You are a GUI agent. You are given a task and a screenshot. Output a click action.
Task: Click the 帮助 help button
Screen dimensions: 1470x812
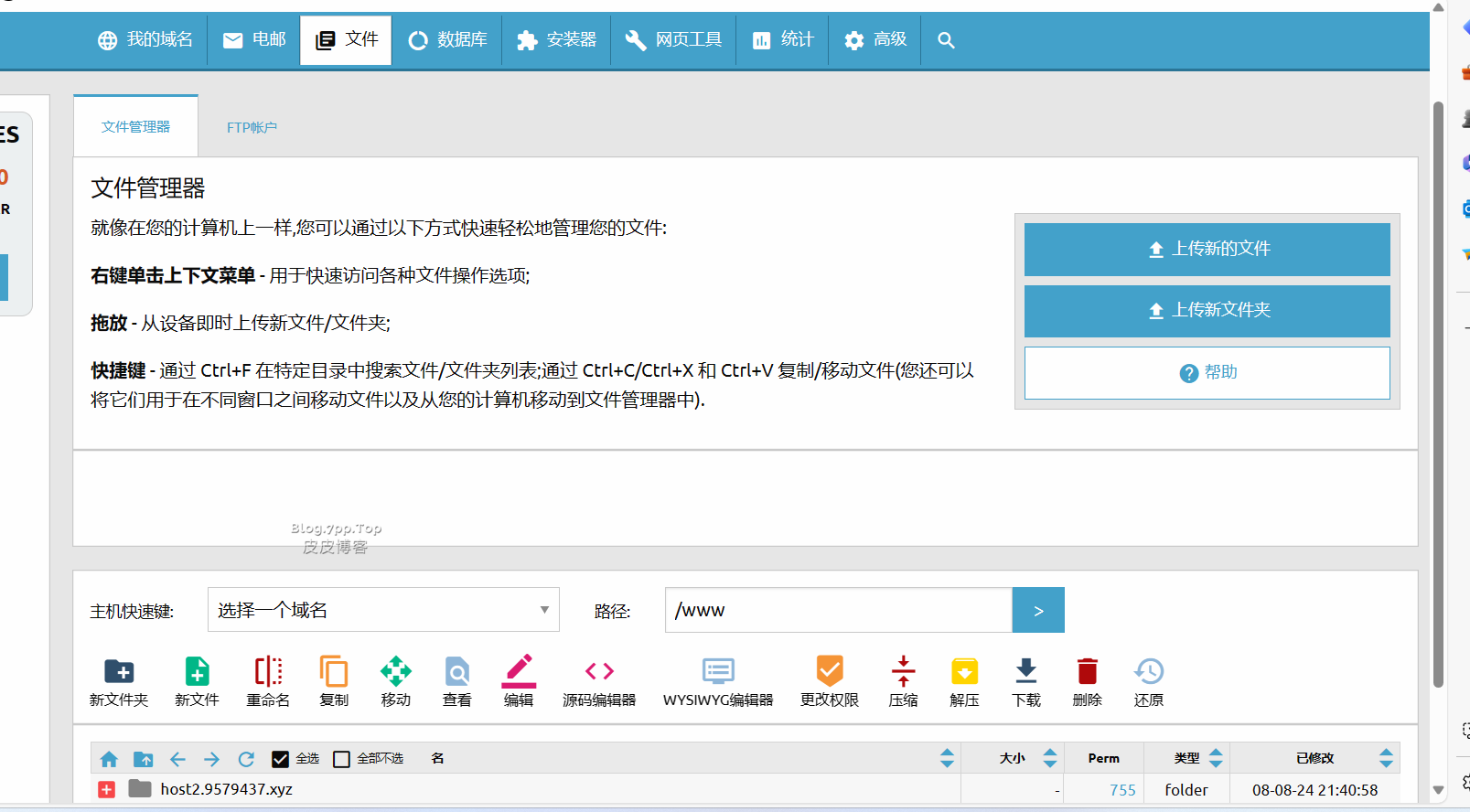[1207, 373]
